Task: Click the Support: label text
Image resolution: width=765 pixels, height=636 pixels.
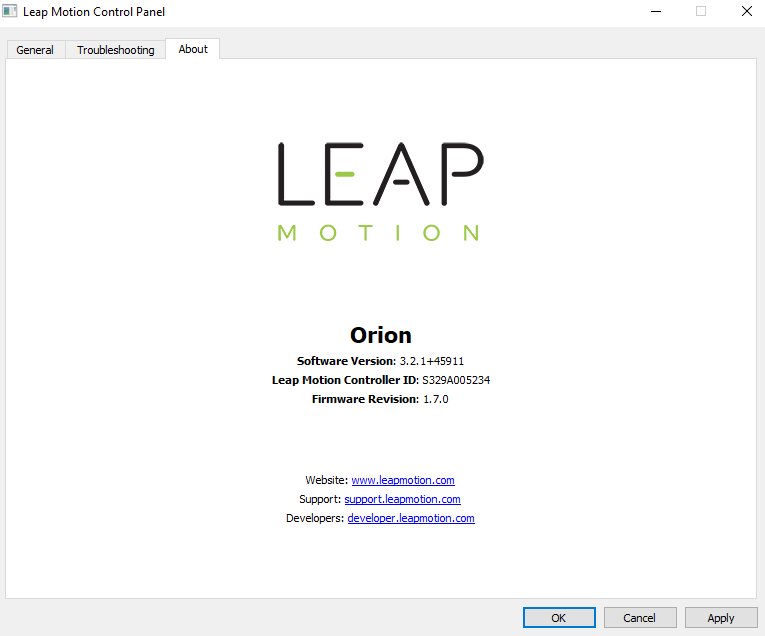Action: pyautogui.click(x=320, y=499)
